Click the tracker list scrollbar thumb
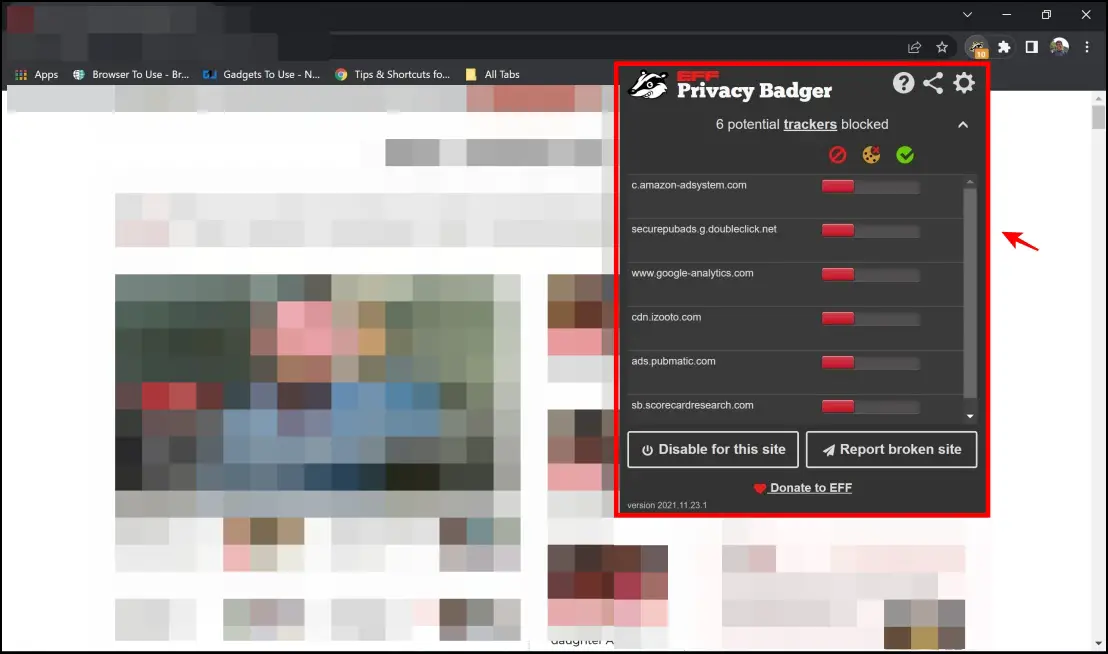The height and width of the screenshot is (654, 1108). pyautogui.click(x=970, y=293)
